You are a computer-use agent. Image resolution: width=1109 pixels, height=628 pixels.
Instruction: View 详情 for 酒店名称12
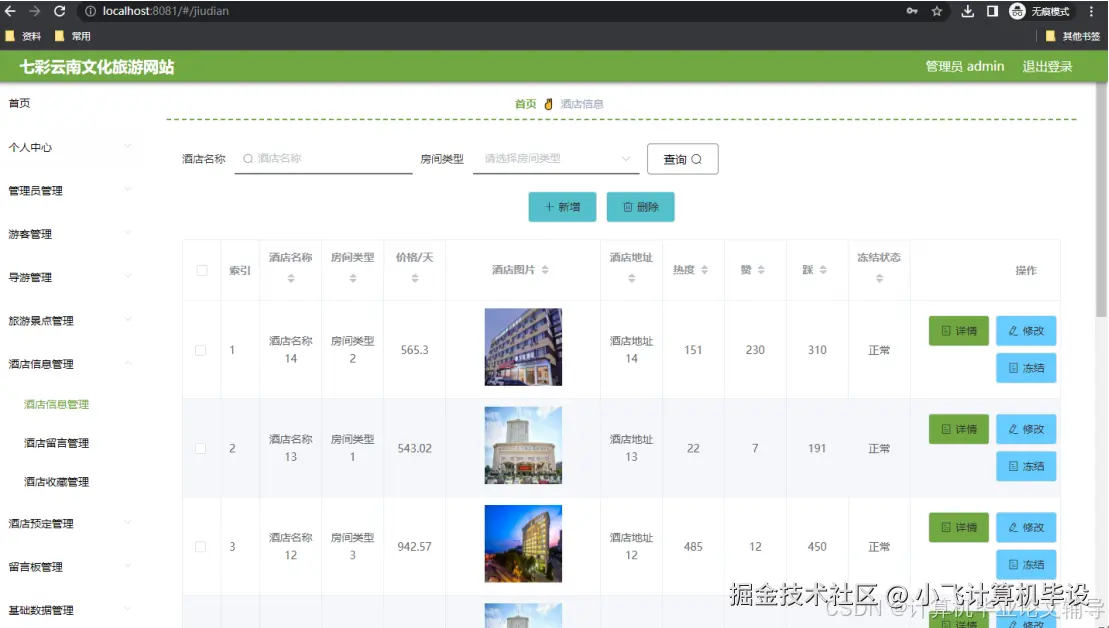(x=958, y=528)
